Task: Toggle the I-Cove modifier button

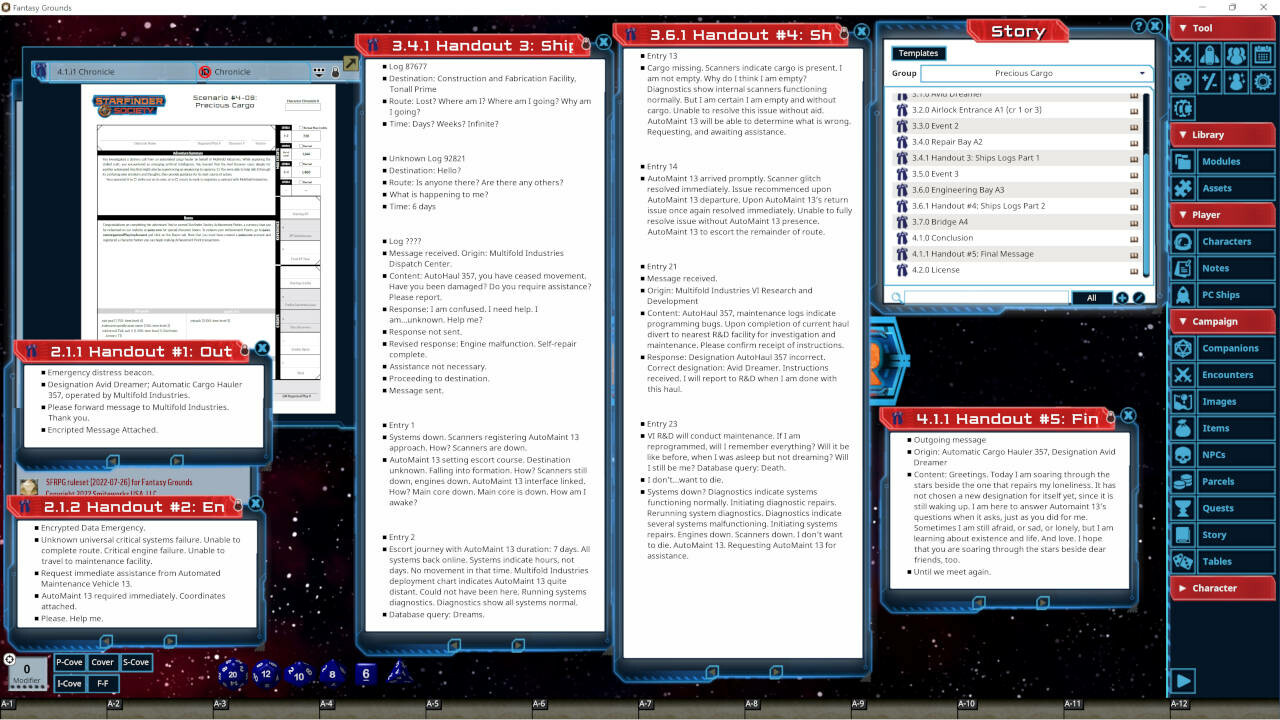Action: [70, 683]
